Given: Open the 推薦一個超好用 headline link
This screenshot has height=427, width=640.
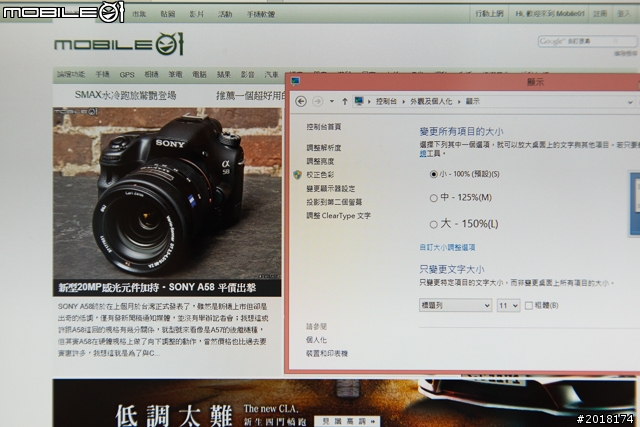Looking at the screenshot, I should pyautogui.click(x=250, y=96).
